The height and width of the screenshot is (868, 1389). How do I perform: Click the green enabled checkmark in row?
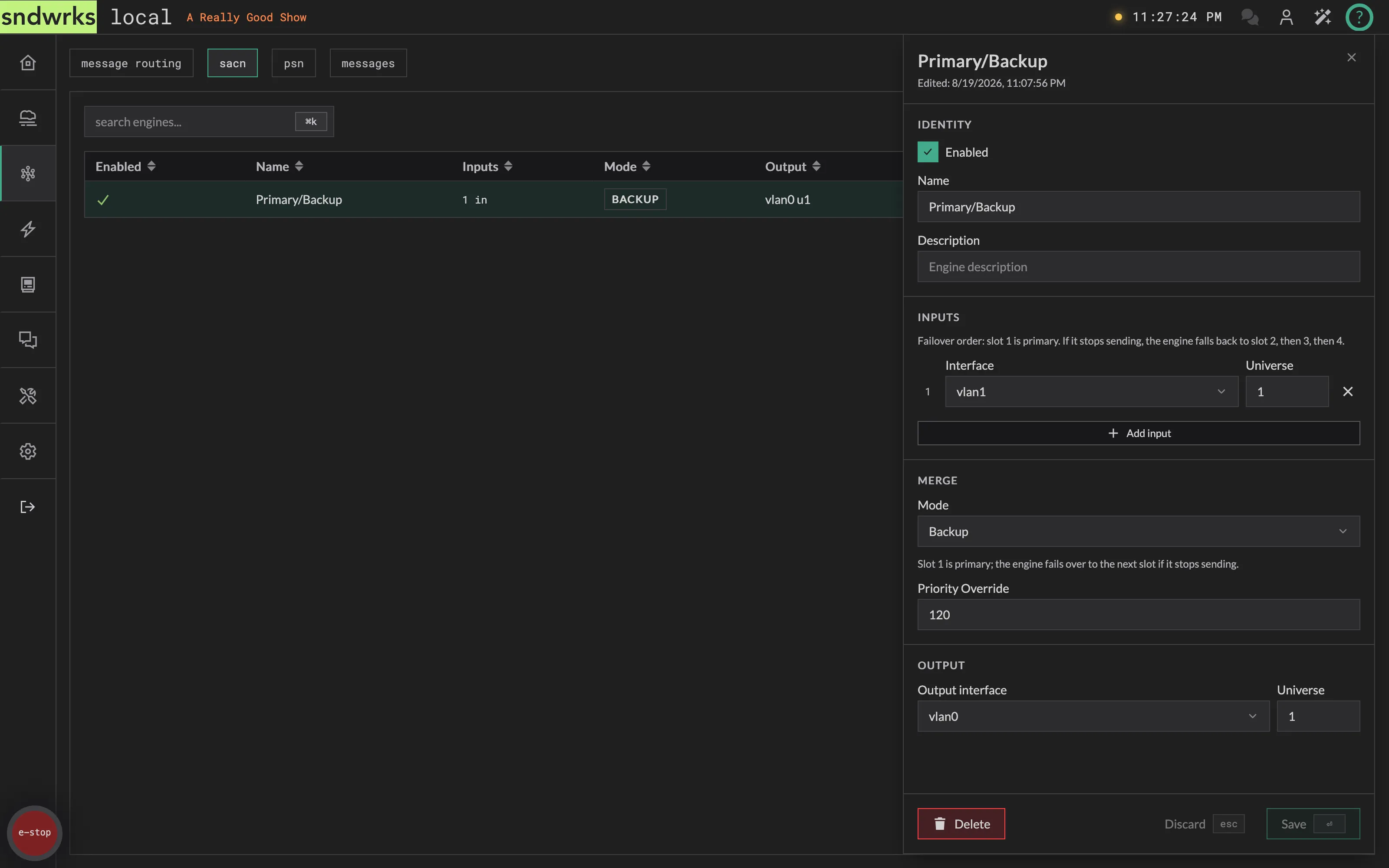click(x=103, y=200)
